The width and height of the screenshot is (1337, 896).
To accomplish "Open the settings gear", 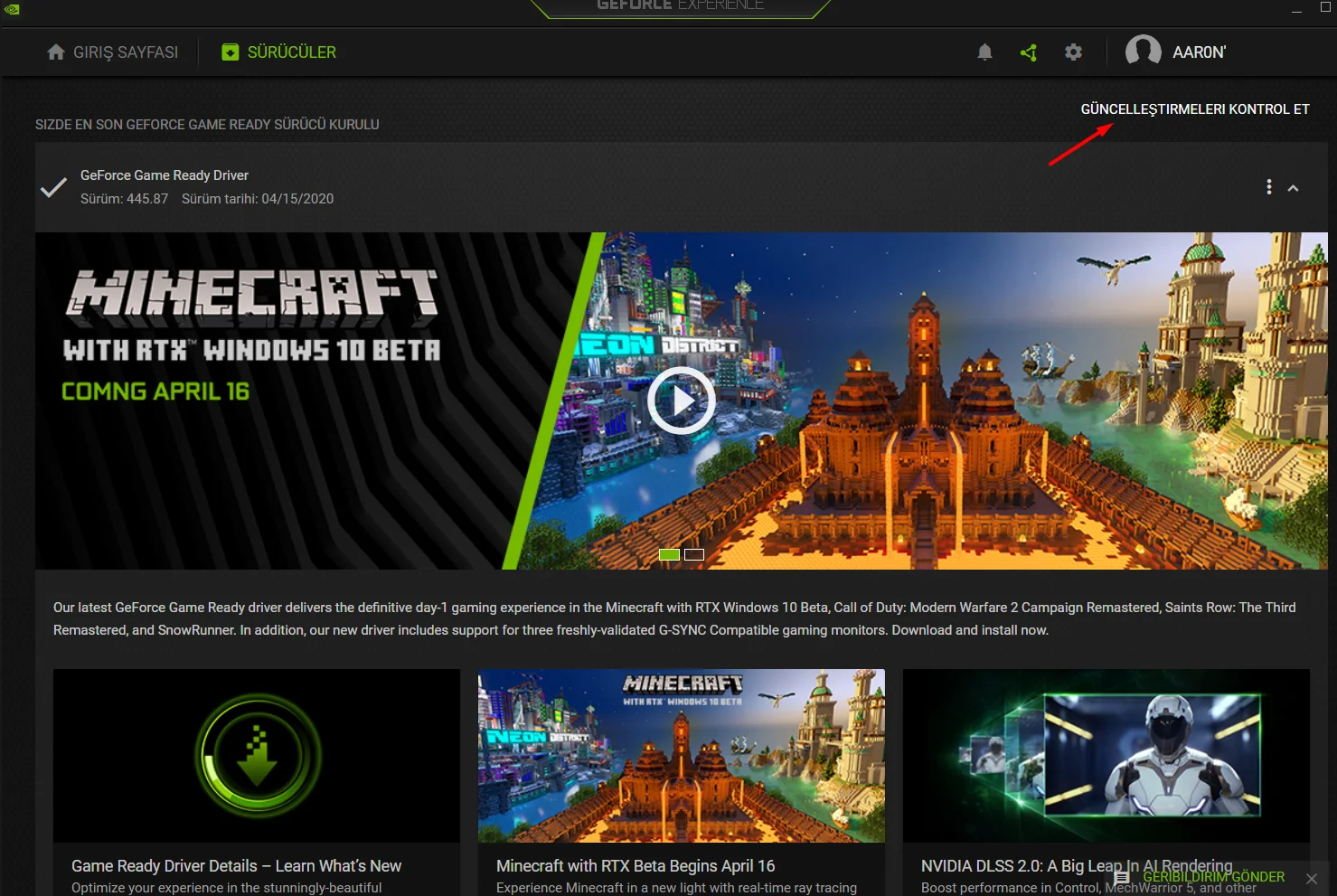I will point(1073,52).
